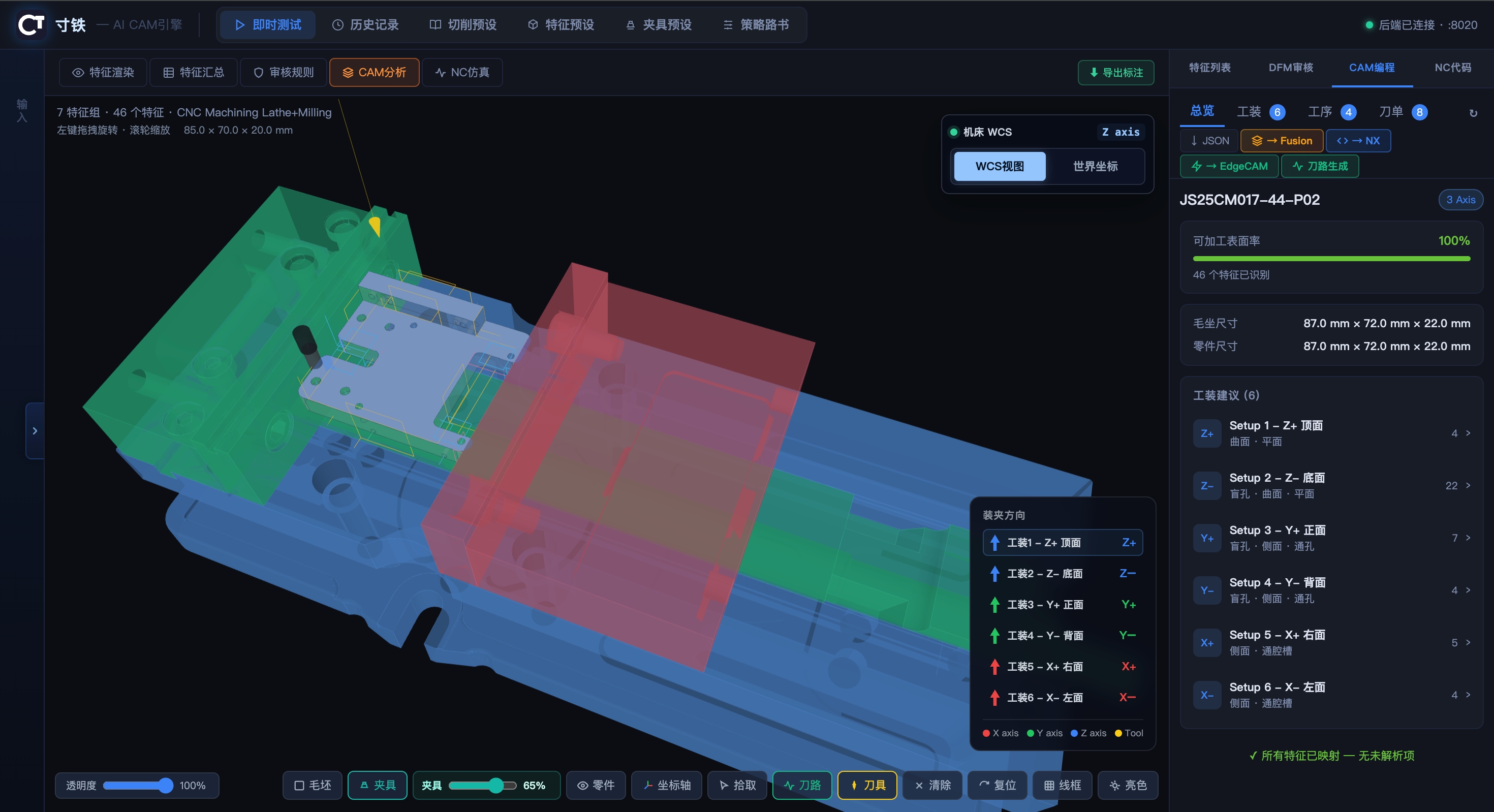
Task: Toggle 刀具 tool display
Action: tap(867, 785)
